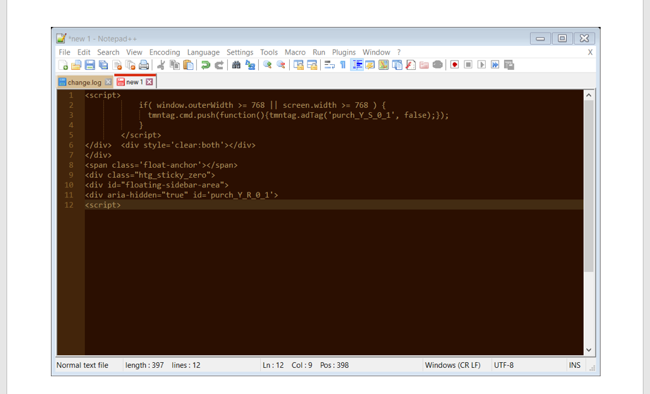Click the user defined language icon

point(370,65)
